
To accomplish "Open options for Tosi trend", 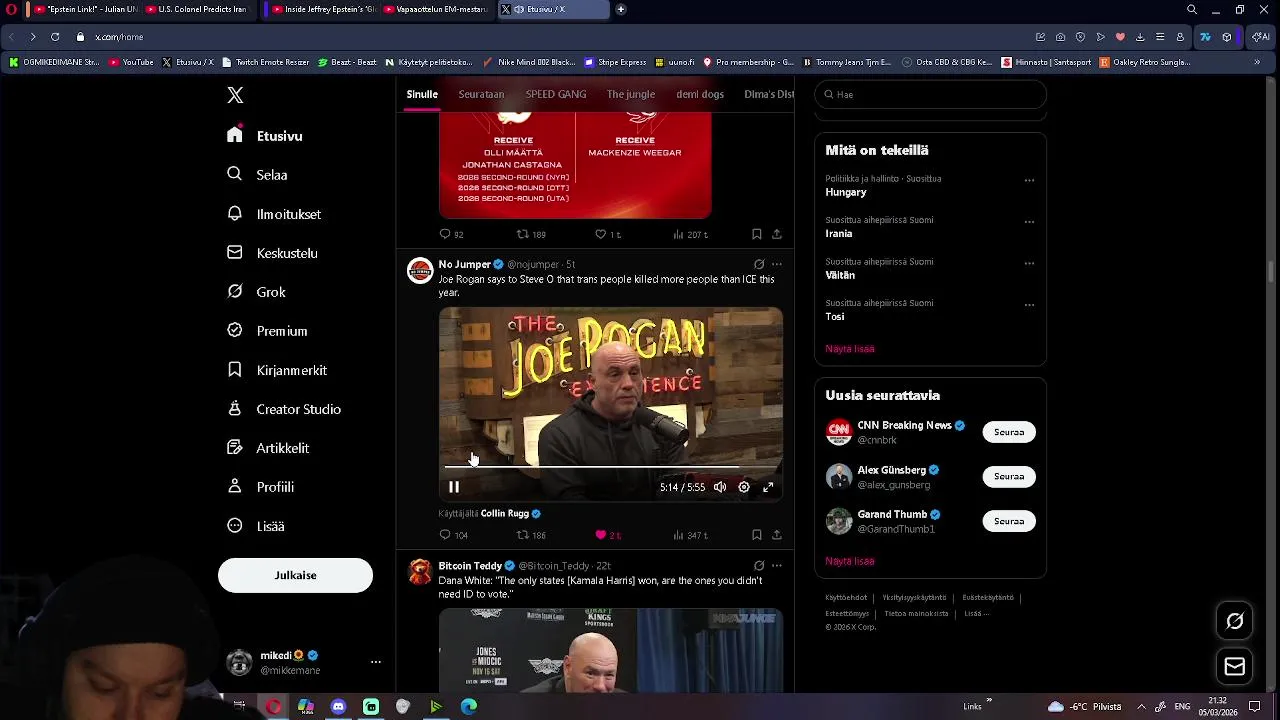I will (x=1029, y=305).
